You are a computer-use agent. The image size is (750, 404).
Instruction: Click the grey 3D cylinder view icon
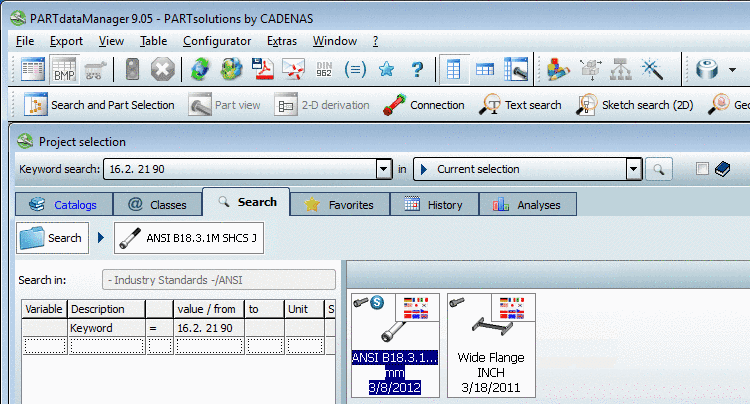point(707,70)
